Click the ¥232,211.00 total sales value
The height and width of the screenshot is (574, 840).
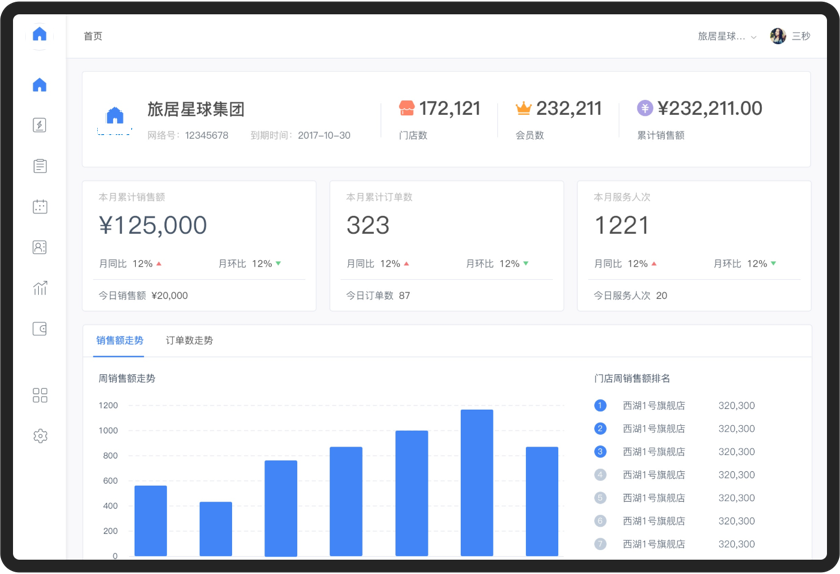coord(710,108)
